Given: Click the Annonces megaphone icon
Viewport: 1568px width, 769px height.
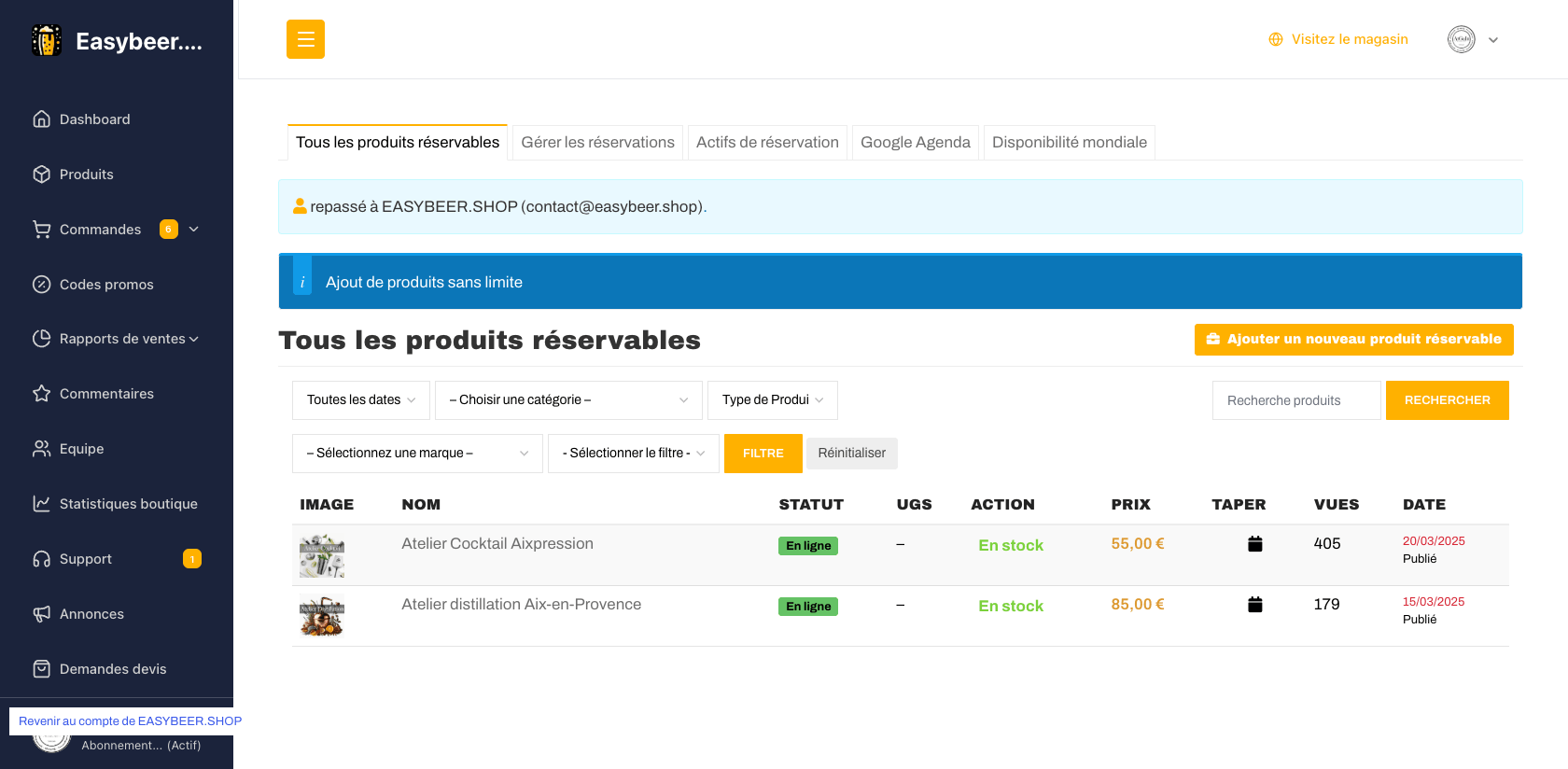Looking at the screenshot, I should click(41, 614).
